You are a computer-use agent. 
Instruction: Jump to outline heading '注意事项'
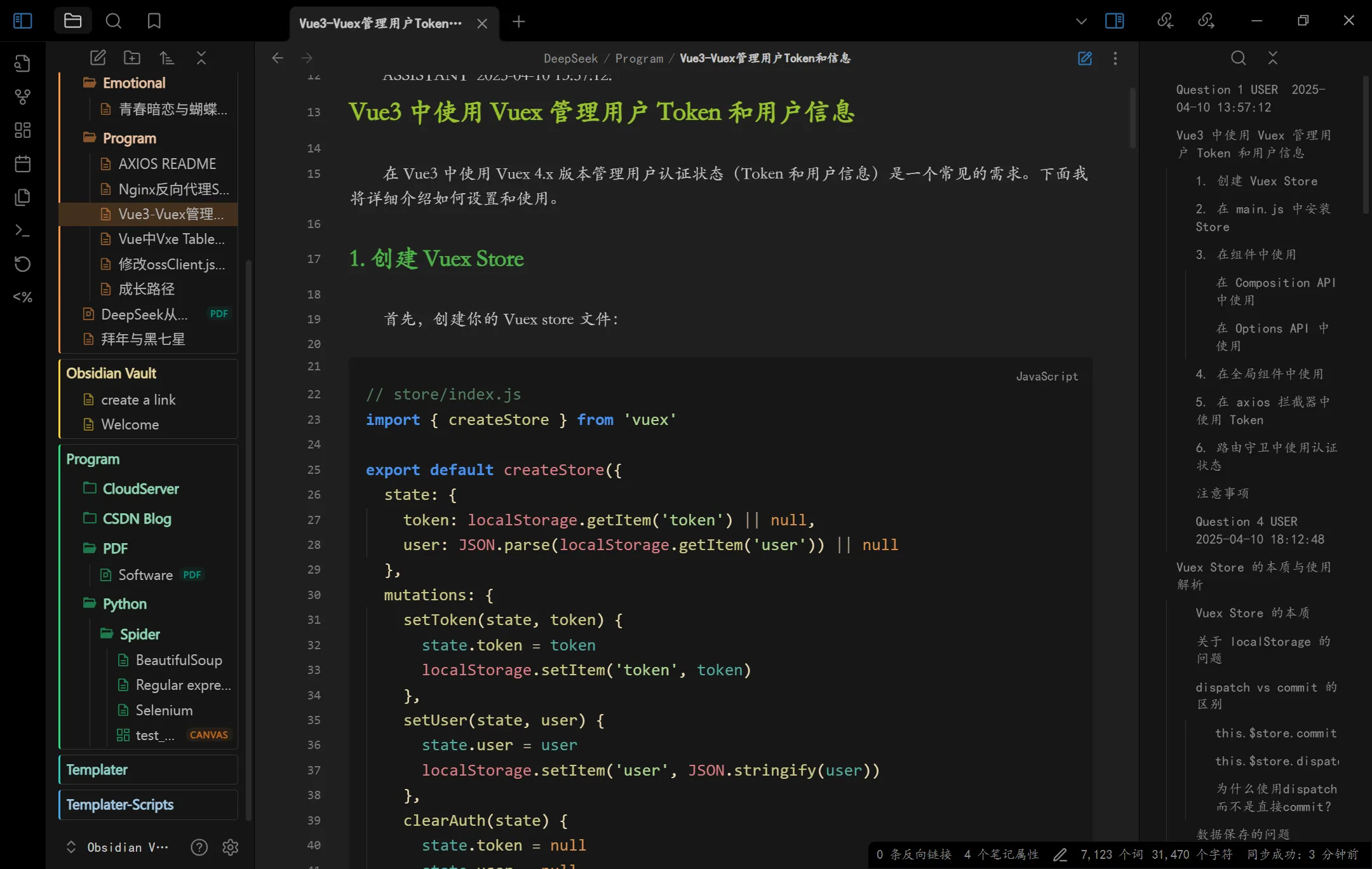[1223, 493]
